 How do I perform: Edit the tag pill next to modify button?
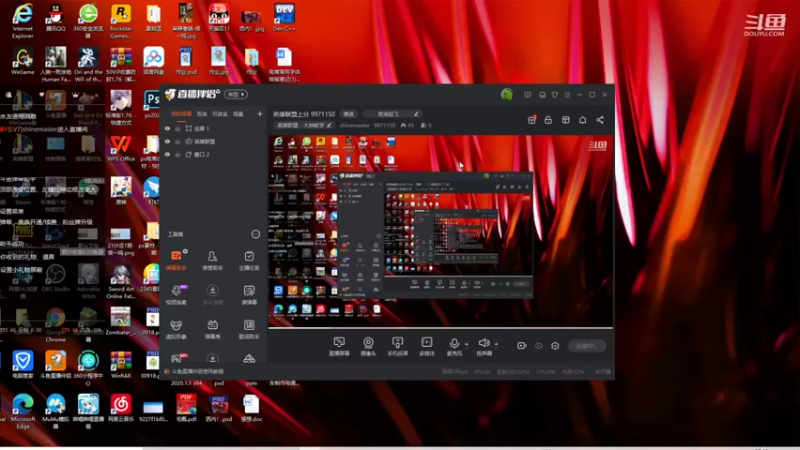point(392,114)
